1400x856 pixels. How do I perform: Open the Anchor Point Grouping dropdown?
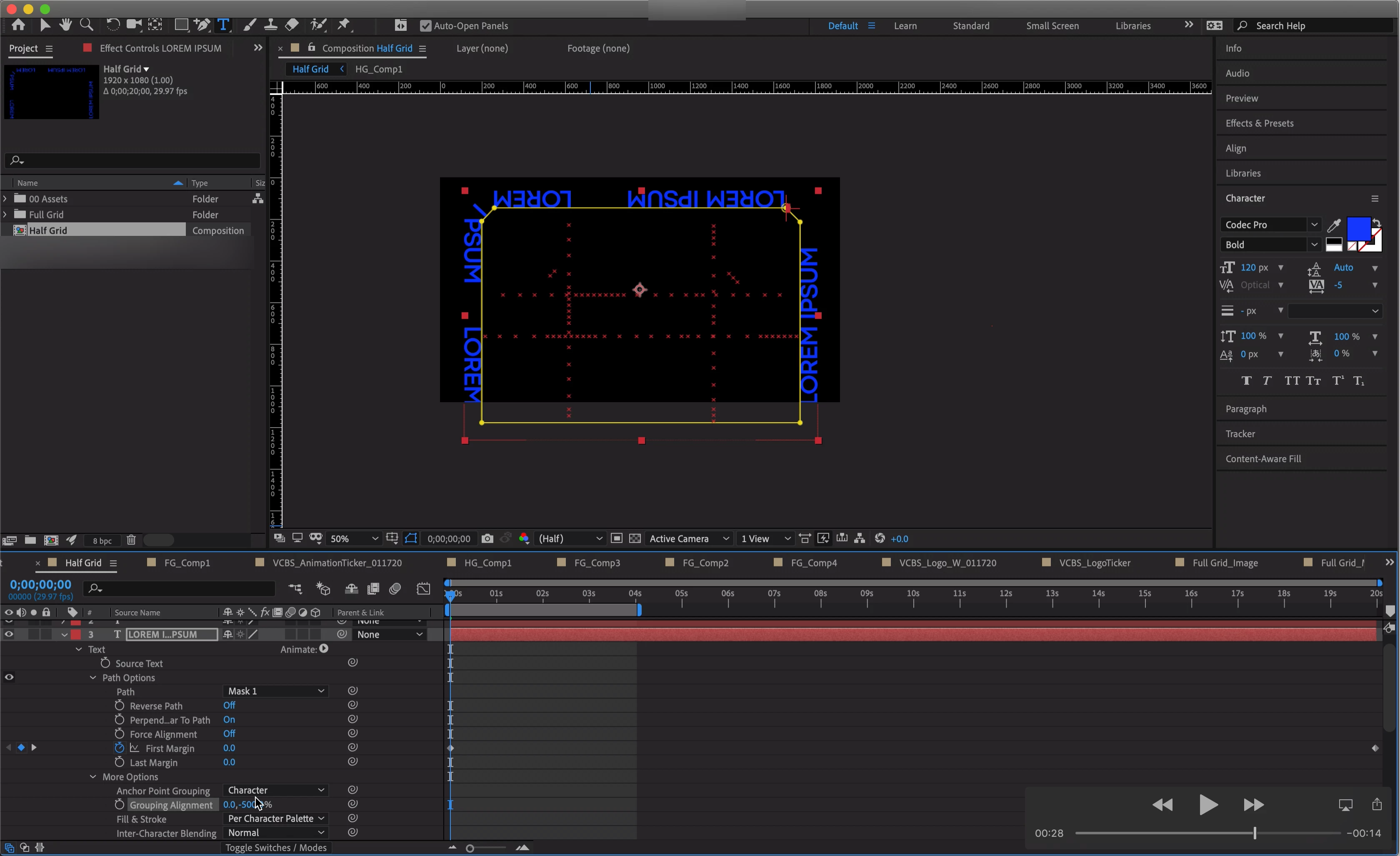click(x=276, y=790)
